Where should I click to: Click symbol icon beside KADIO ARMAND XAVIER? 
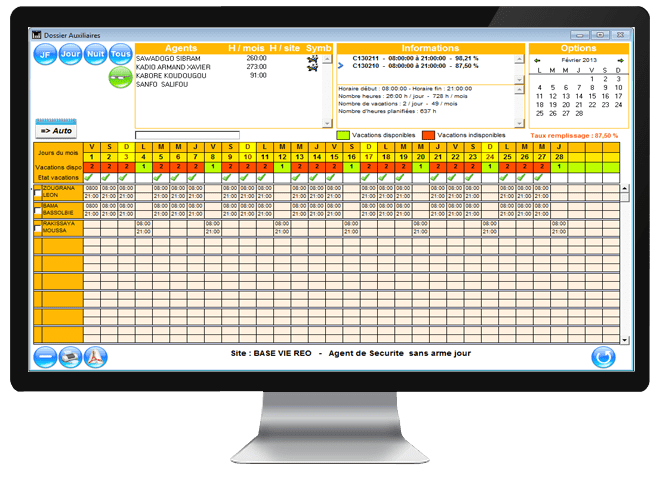pos(312,67)
